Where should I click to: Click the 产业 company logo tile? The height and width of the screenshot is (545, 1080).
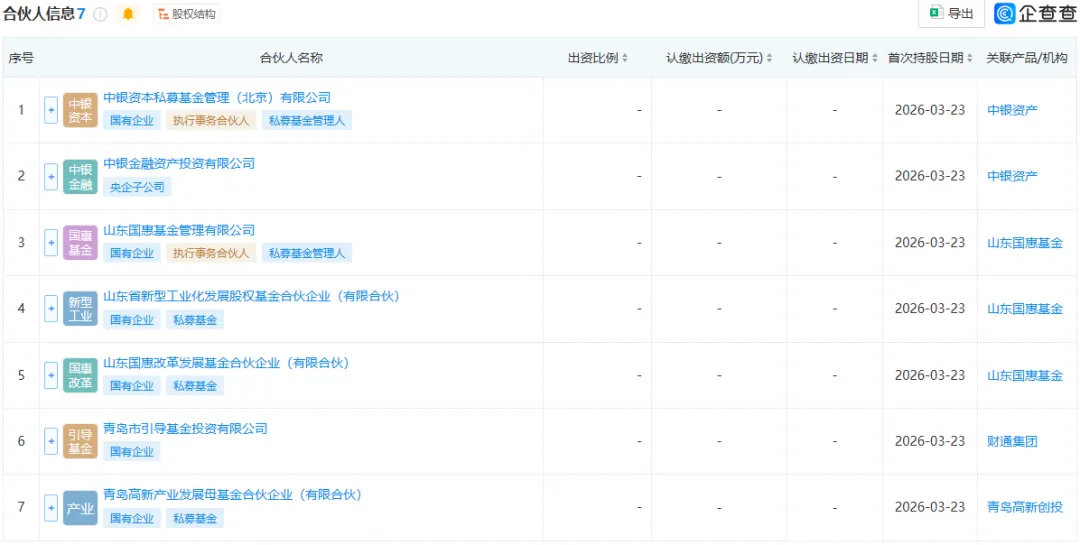(81, 508)
